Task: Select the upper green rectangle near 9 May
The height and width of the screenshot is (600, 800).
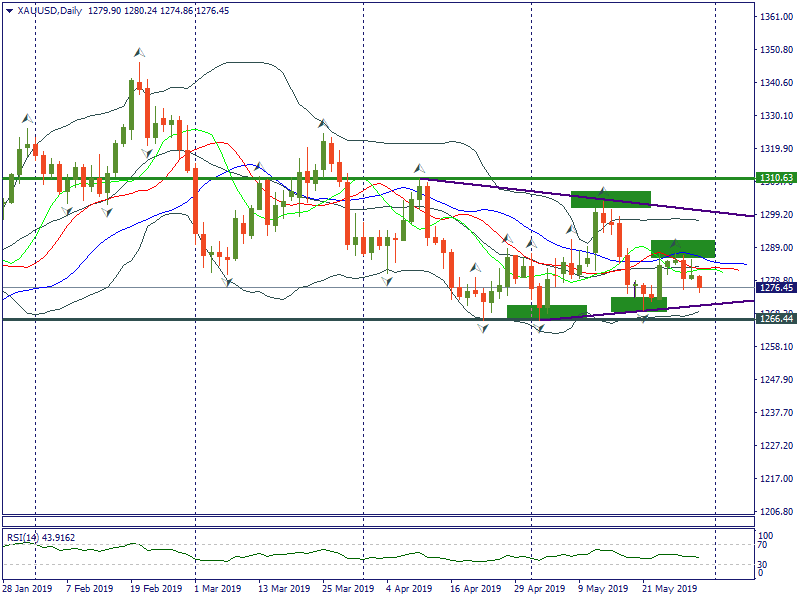Action: pos(610,199)
